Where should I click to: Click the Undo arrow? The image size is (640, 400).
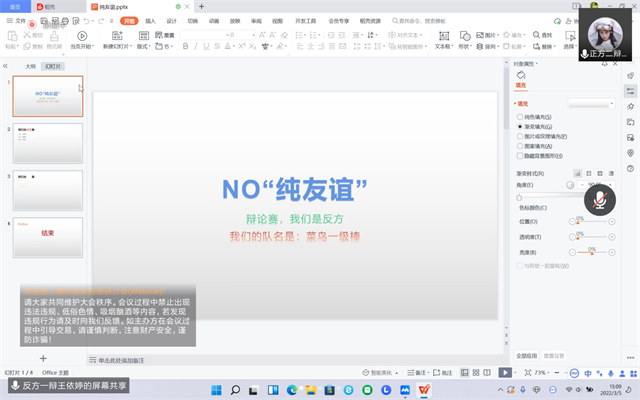[x=86, y=21]
